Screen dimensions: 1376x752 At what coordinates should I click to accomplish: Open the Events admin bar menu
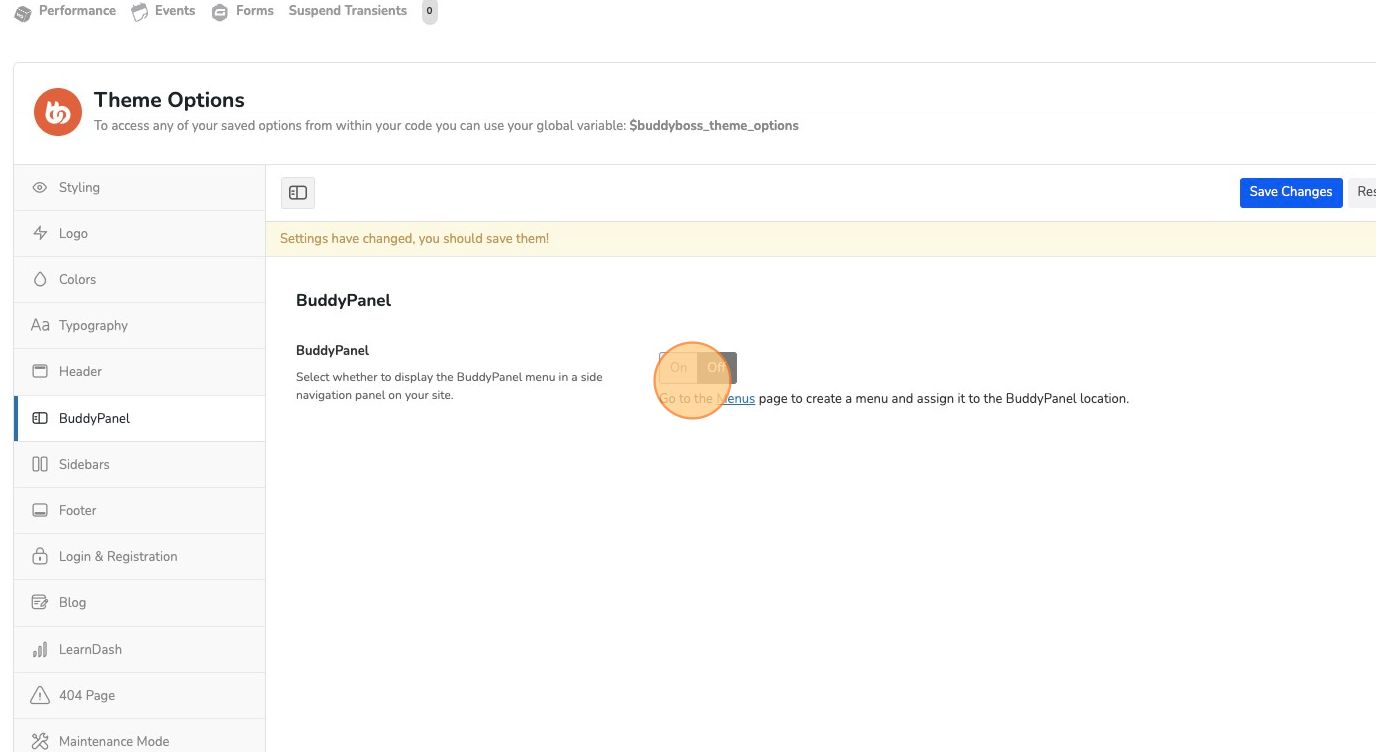pos(164,11)
